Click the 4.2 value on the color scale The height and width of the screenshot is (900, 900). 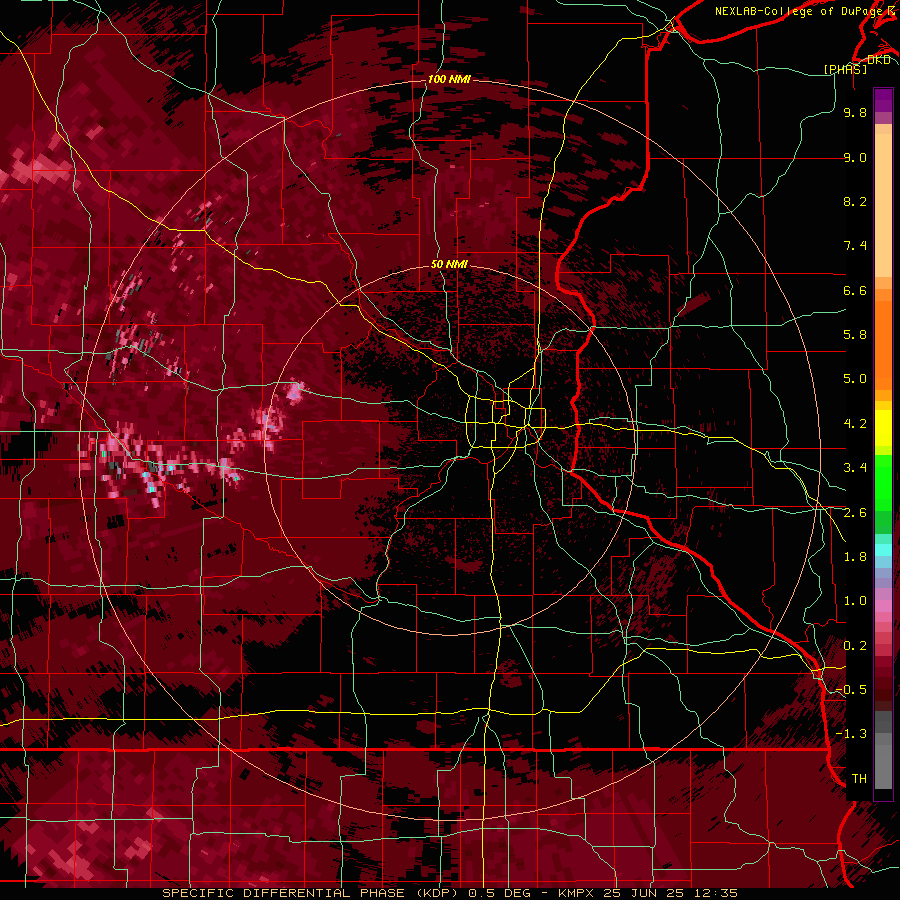855,424
